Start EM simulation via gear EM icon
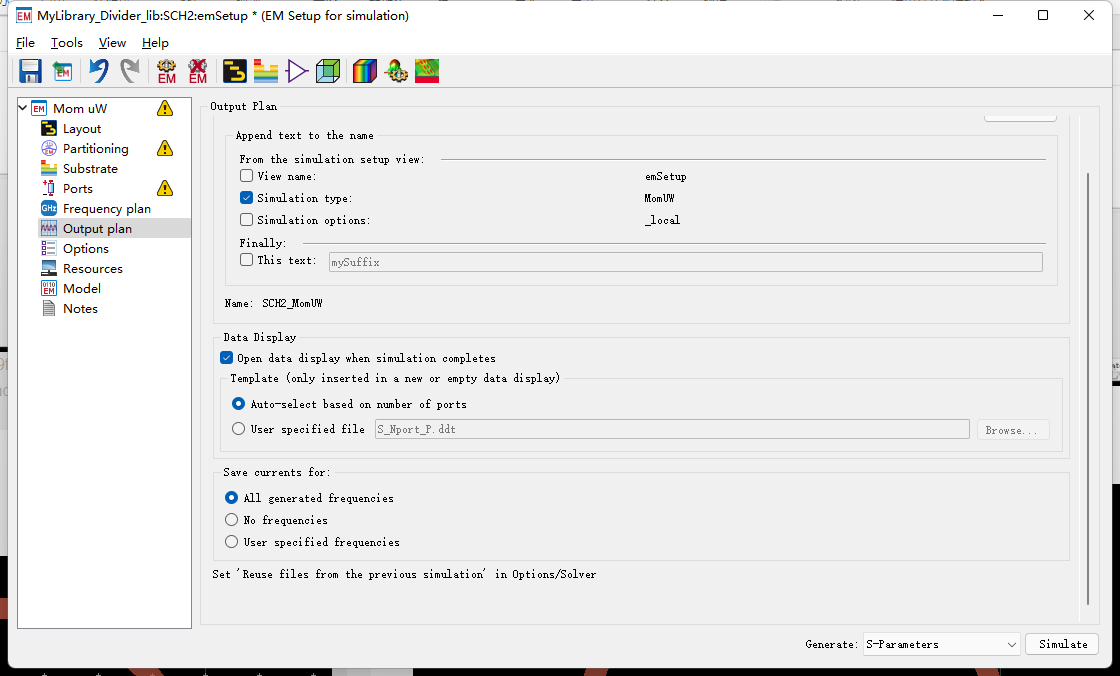 point(166,71)
